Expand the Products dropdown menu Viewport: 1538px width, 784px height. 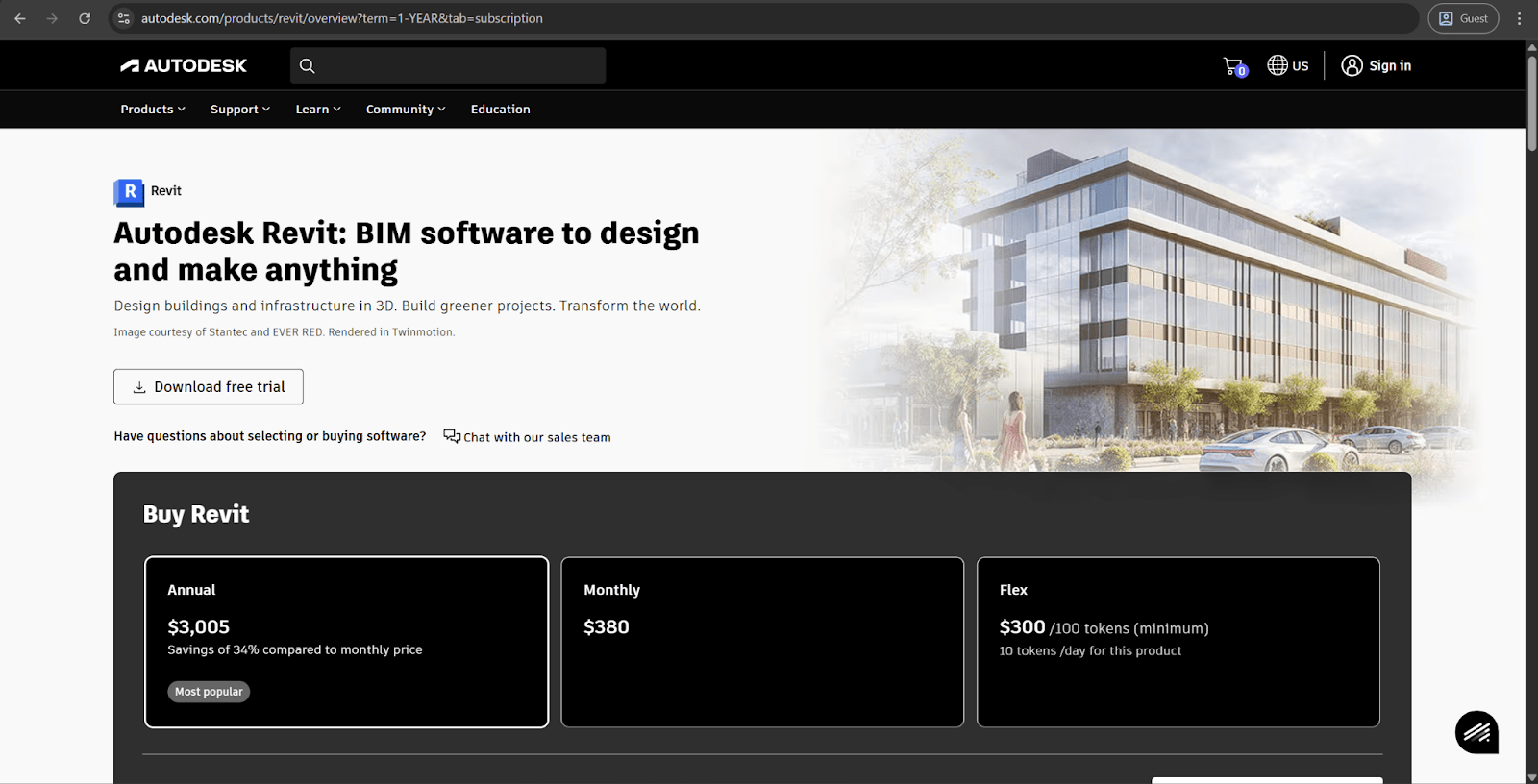click(153, 110)
